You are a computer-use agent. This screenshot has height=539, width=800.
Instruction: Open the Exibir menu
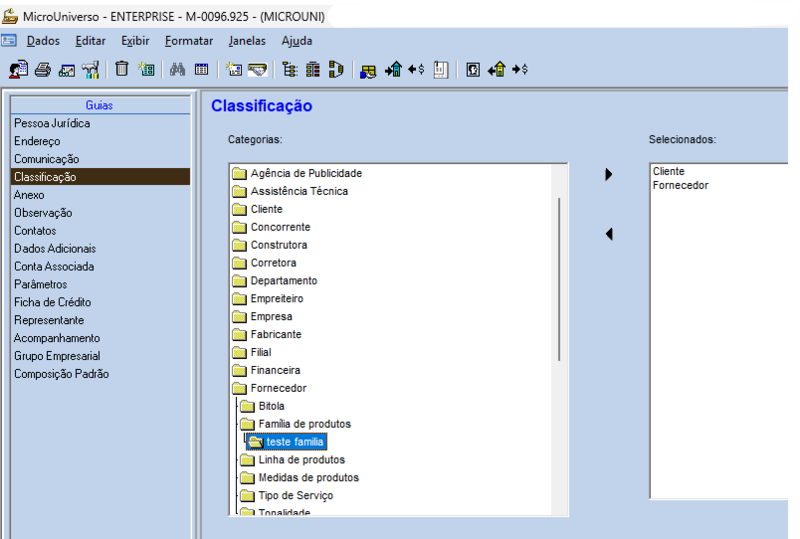[135, 41]
